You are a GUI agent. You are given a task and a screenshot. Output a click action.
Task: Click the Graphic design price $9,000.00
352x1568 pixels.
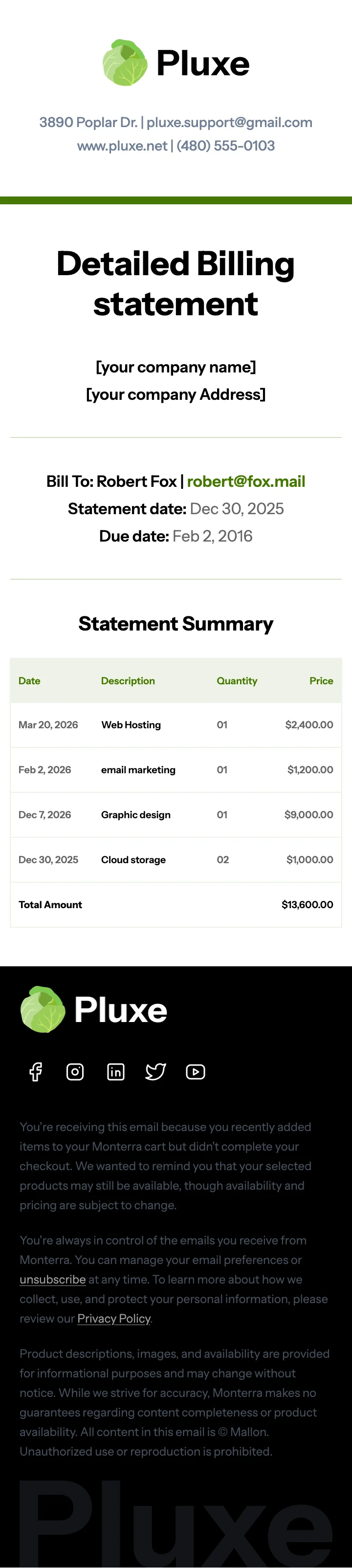point(309,815)
